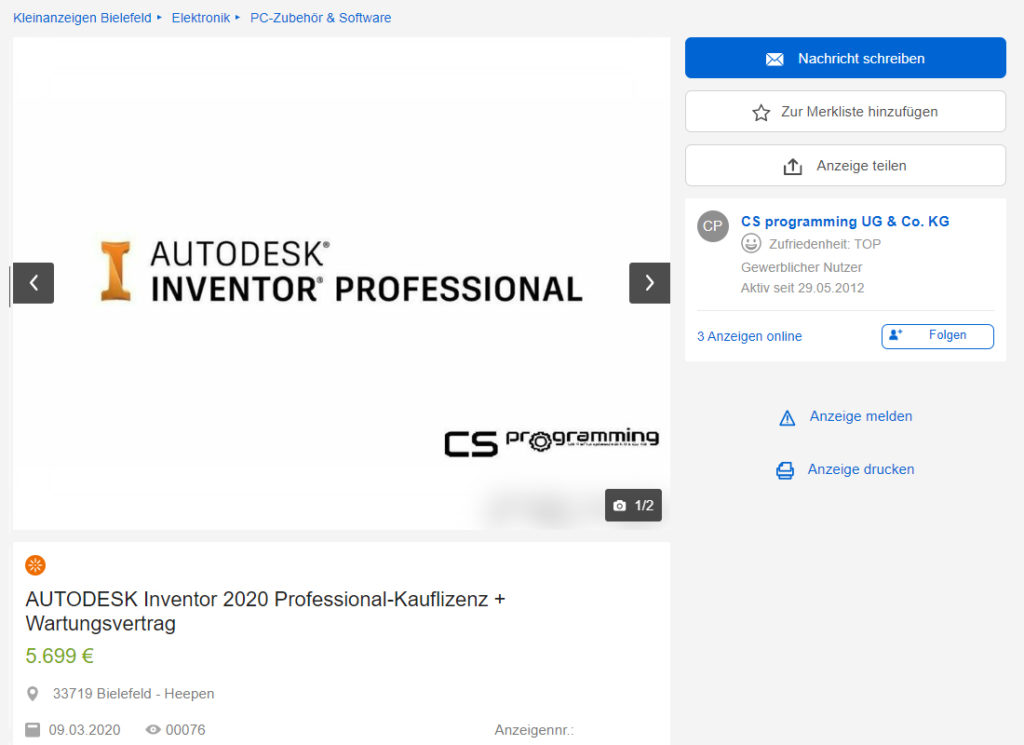Click the star icon beside Zur Merkliste hinzufügen

tap(761, 111)
